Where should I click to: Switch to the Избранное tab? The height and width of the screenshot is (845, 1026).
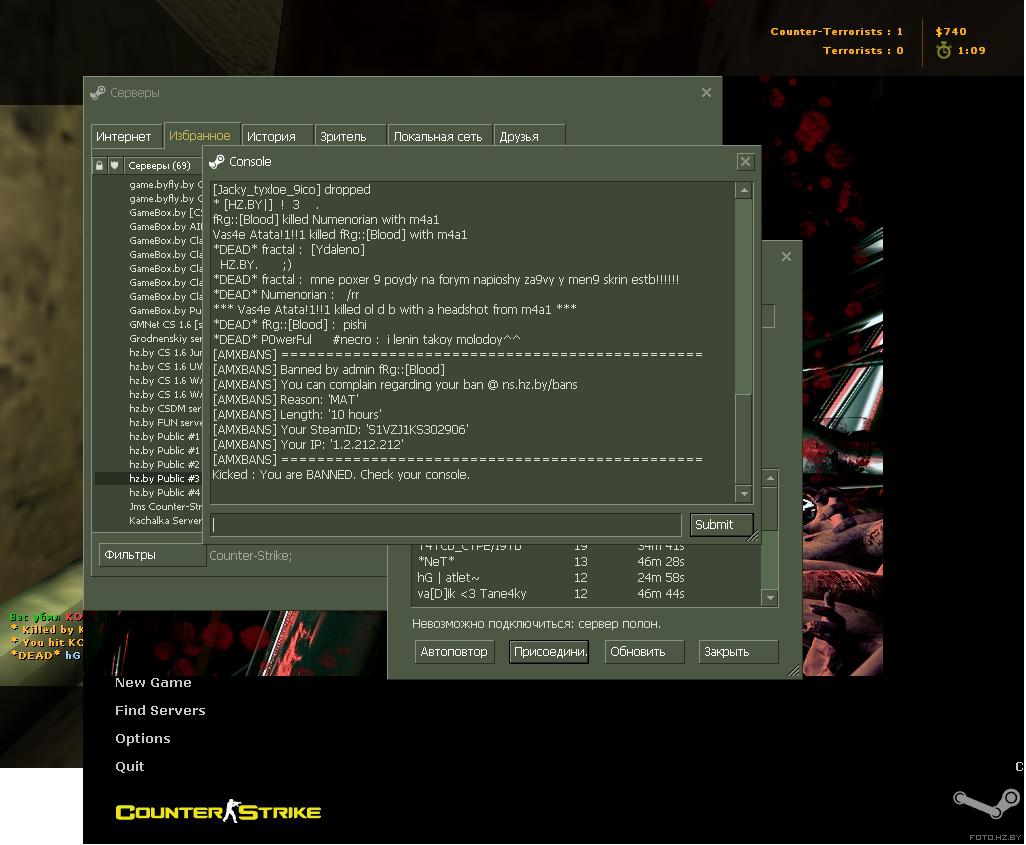tap(202, 135)
